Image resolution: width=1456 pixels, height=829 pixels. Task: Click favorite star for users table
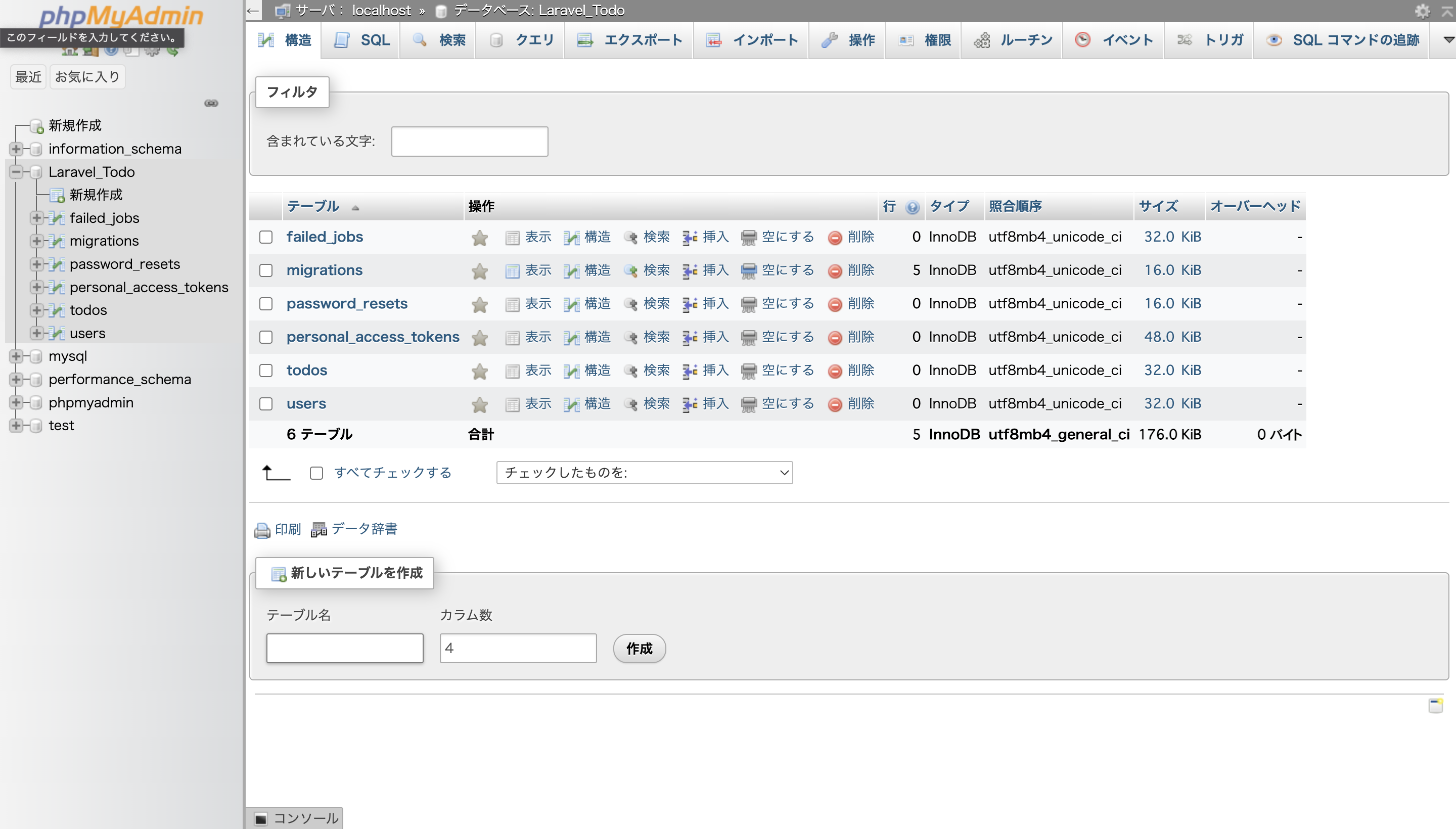[479, 405]
